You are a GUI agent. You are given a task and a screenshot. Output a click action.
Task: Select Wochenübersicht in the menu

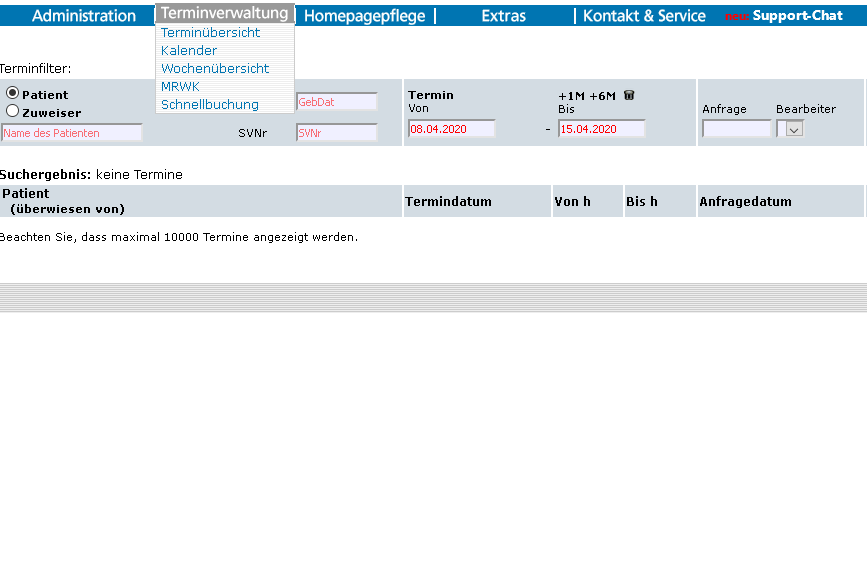point(215,69)
